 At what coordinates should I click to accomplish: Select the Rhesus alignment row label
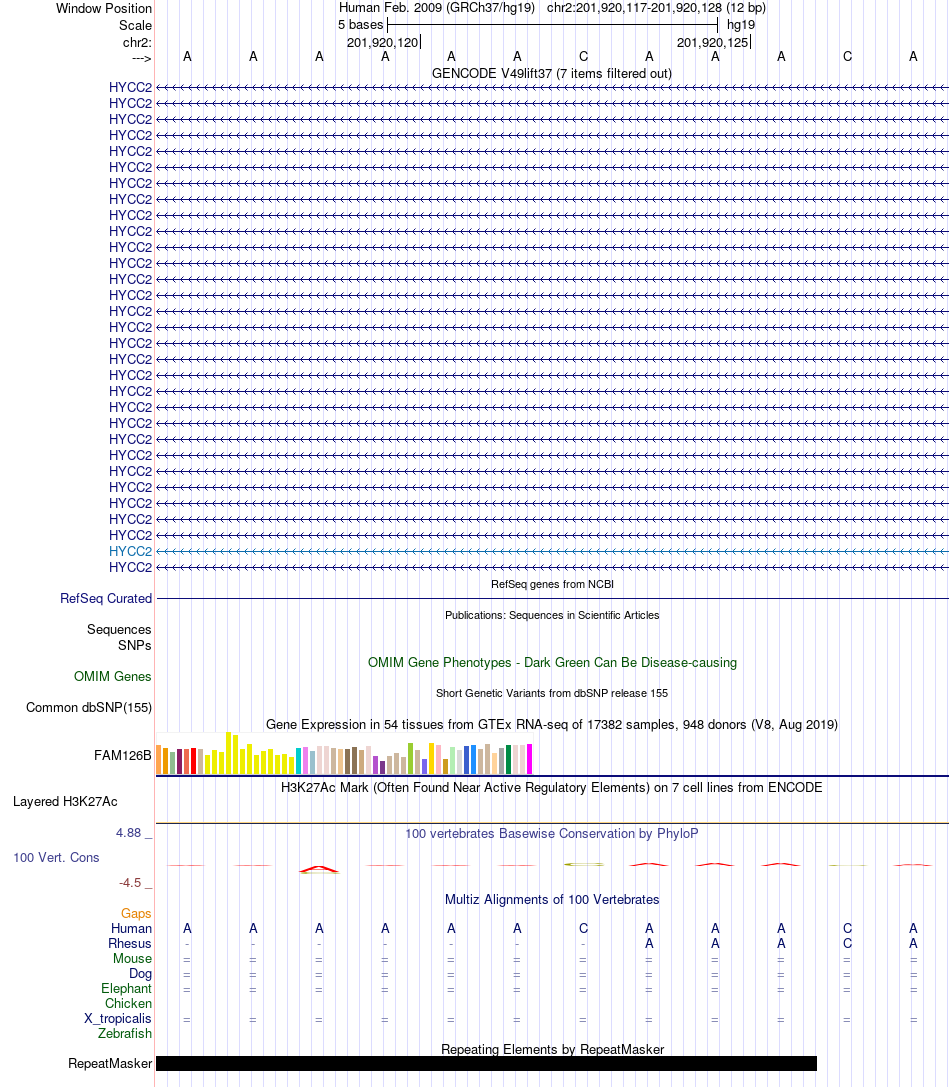click(130, 943)
